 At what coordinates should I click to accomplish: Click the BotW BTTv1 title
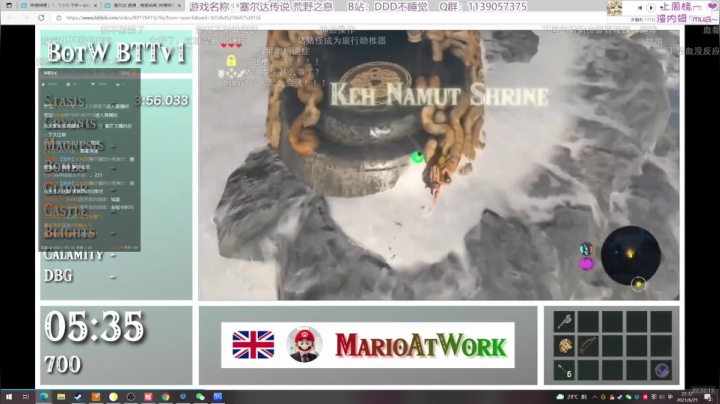pos(116,52)
